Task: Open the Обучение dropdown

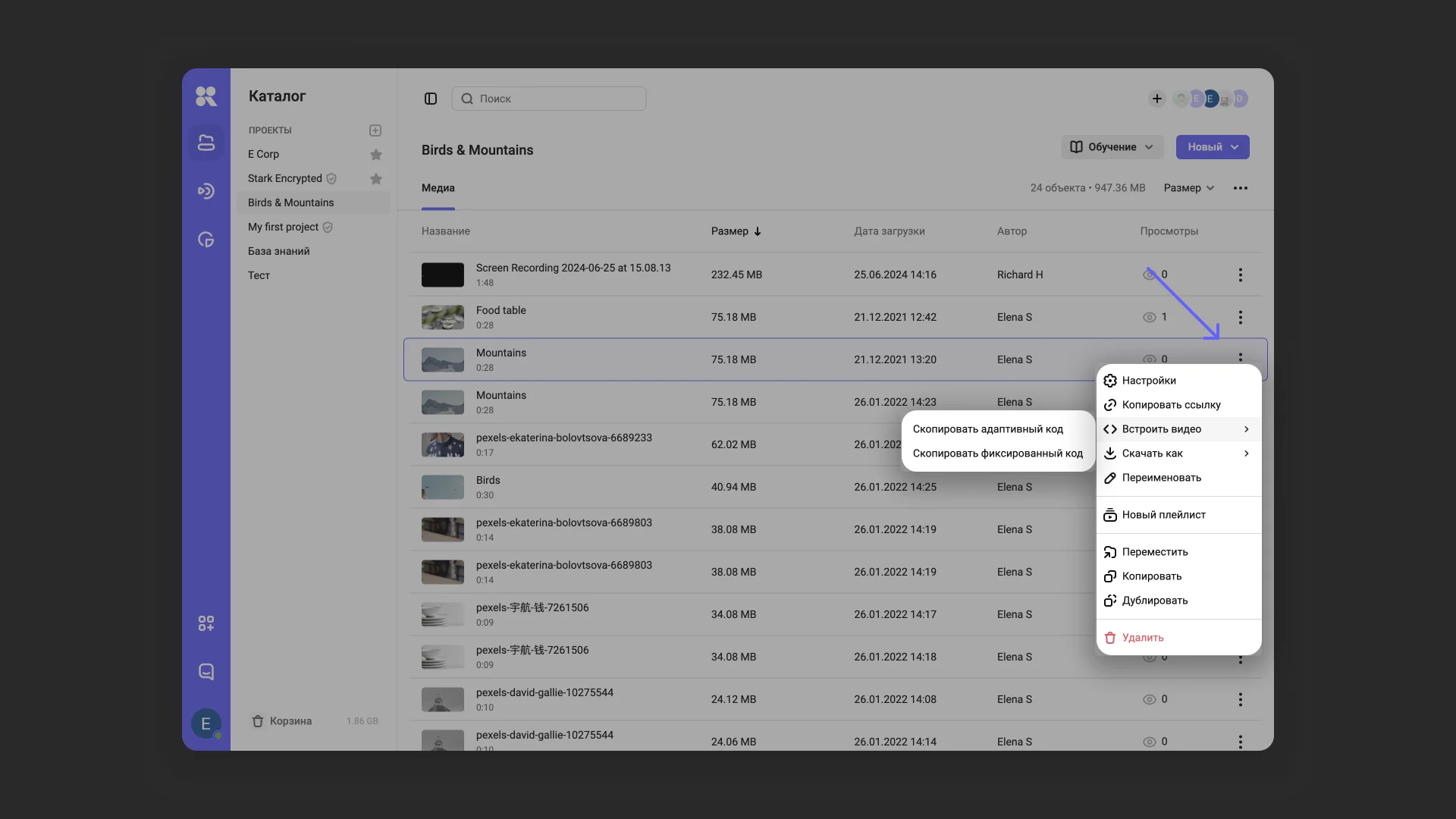Action: pos(1112,147)
